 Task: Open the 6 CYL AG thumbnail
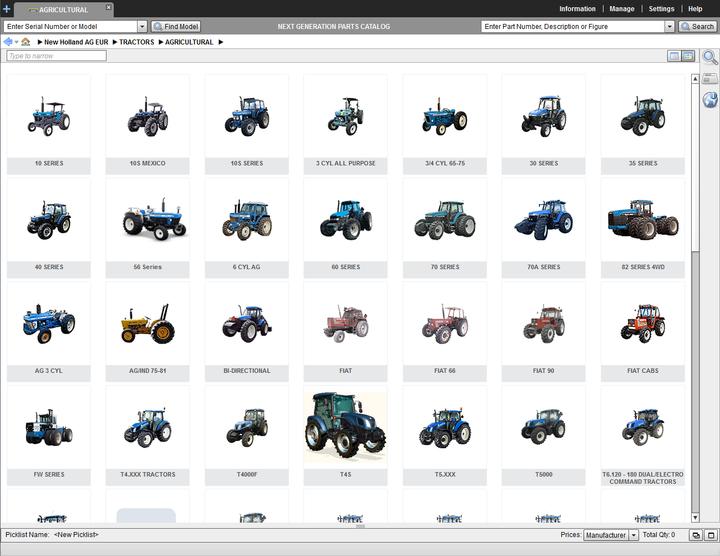click(247, 228)
